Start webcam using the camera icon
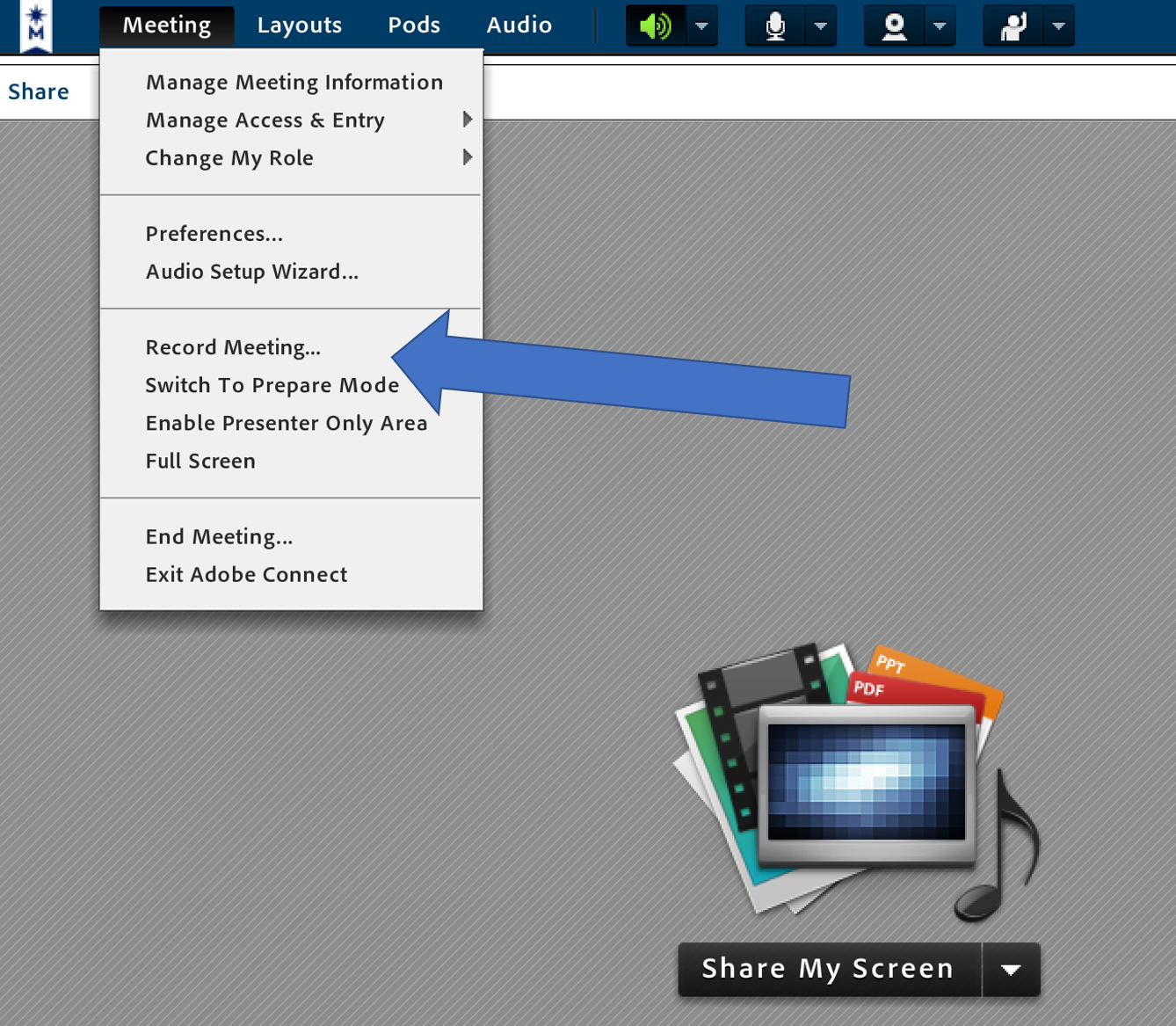The image size is (1176, 1026). [894, 26]
